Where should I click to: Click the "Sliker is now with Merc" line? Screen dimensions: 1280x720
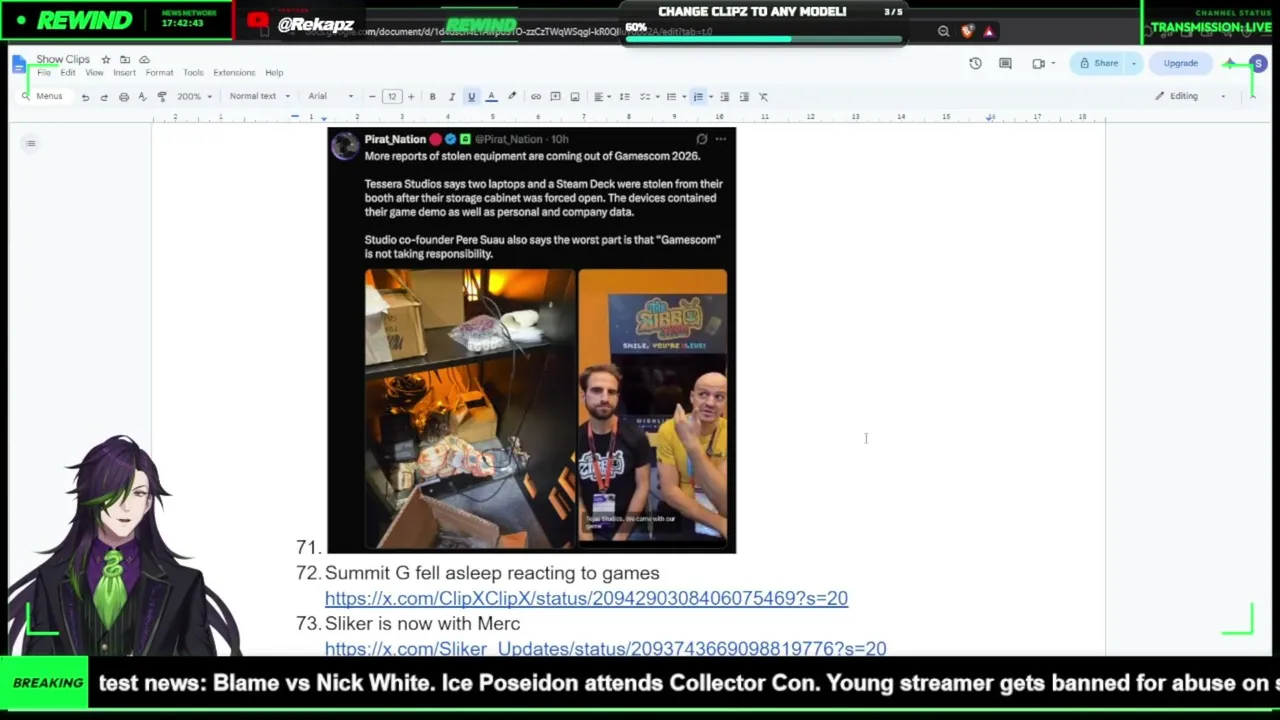pos(422,623)
